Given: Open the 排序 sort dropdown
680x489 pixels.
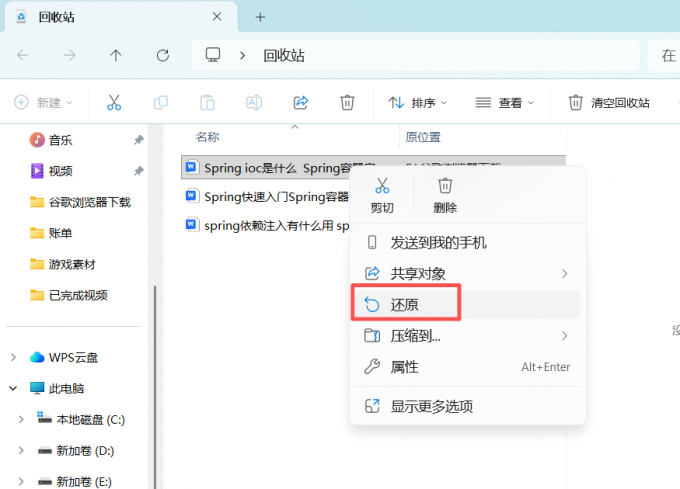Looking at the screenshot, I should pyautogui.click(x=417, y=103).
